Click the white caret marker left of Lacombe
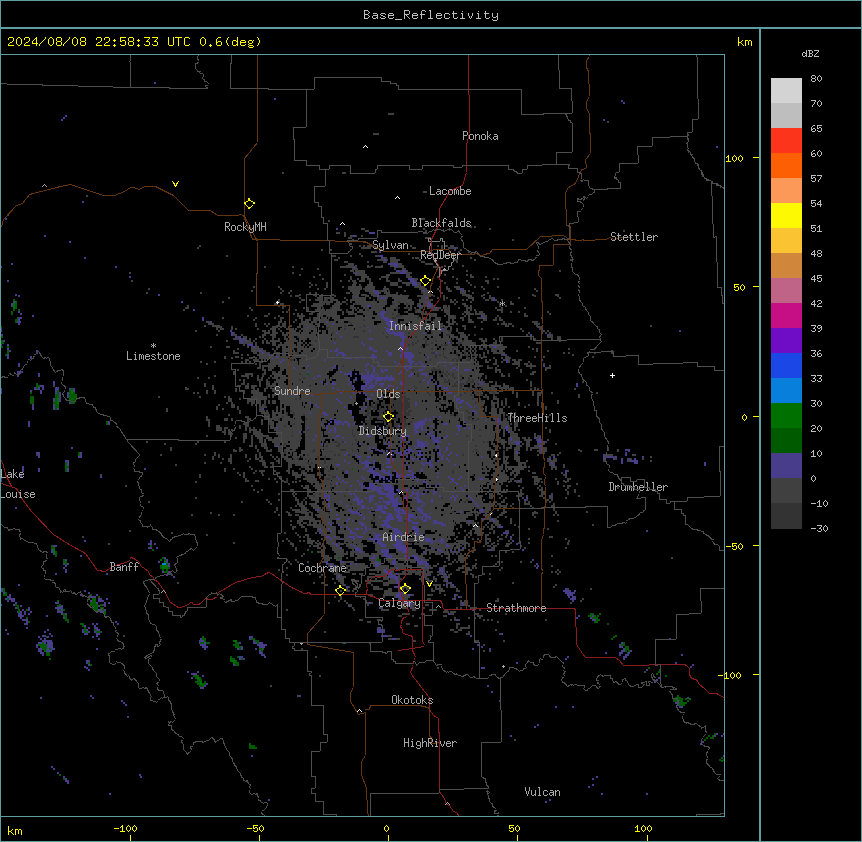 coord(397,198)
